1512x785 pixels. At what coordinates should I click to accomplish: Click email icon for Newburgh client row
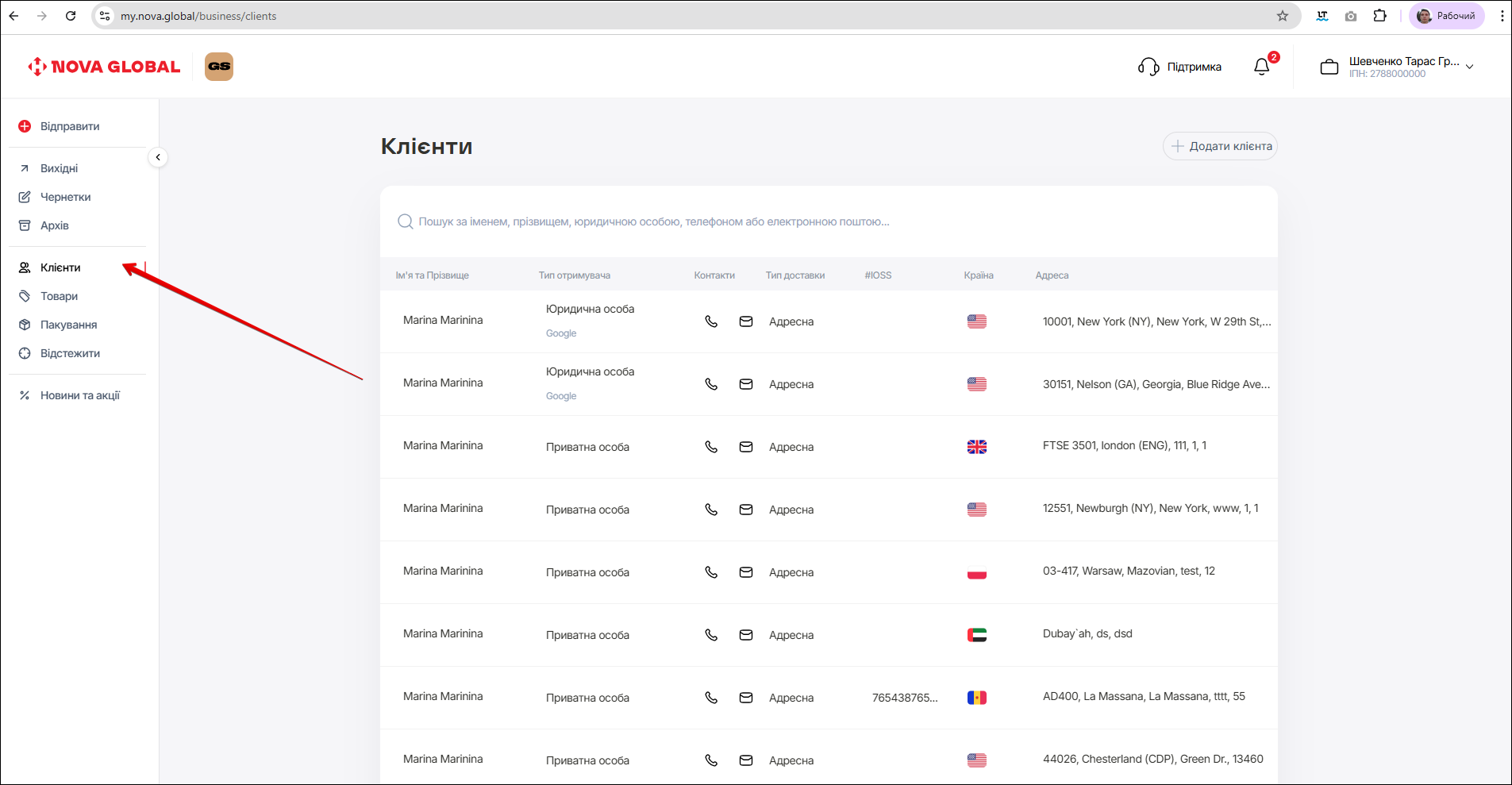tap(746, 510)
